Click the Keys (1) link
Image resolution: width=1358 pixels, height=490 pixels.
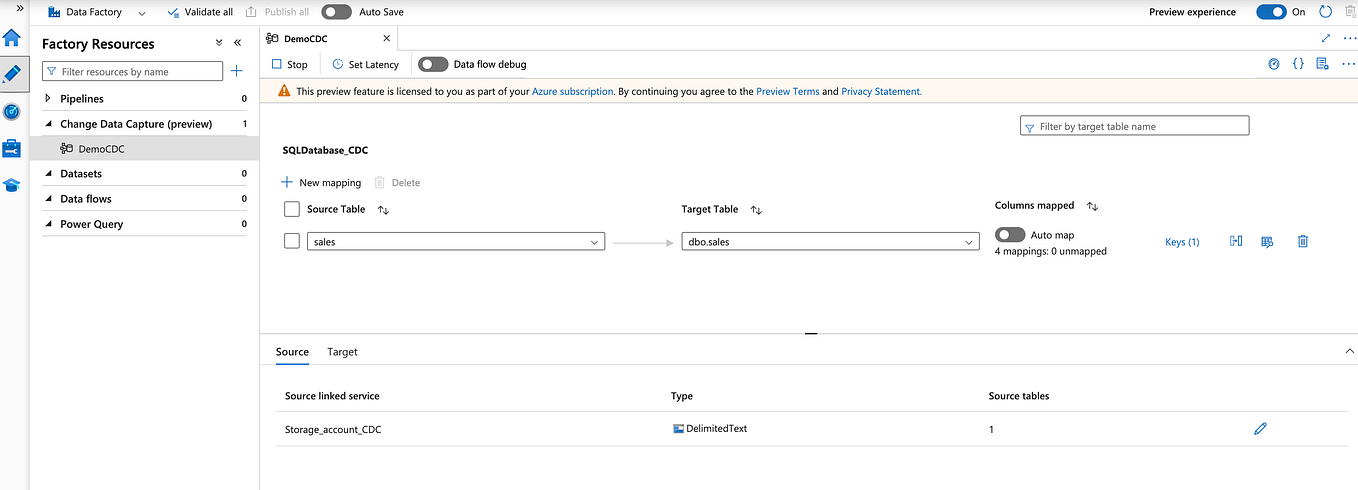click(x=1182, y=242)
